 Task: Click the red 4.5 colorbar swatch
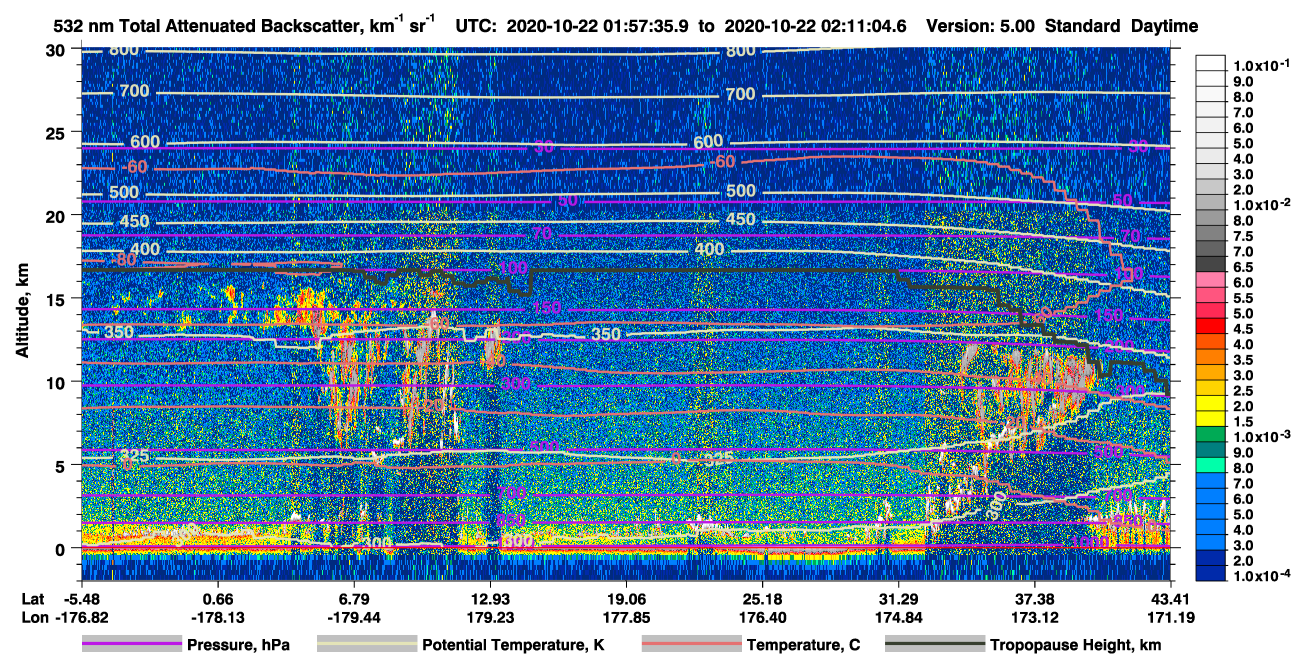(x=1210, y=328)
